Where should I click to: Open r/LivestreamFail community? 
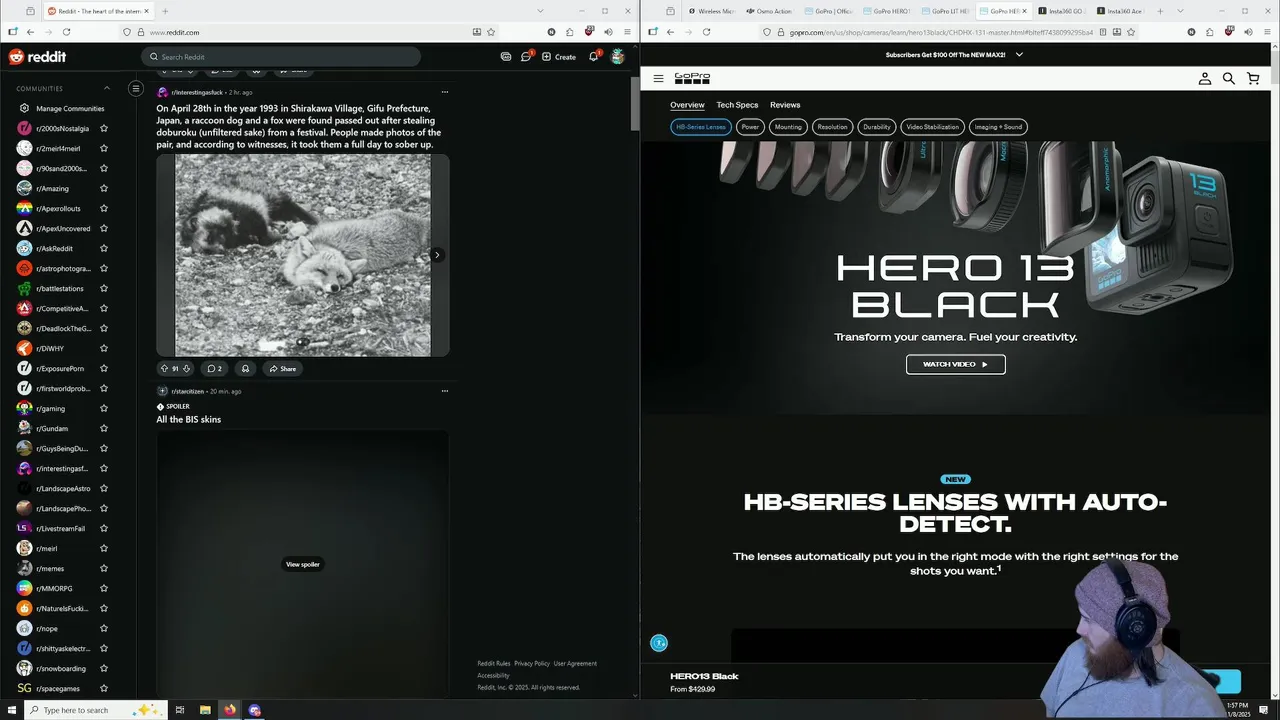point(60,528)
